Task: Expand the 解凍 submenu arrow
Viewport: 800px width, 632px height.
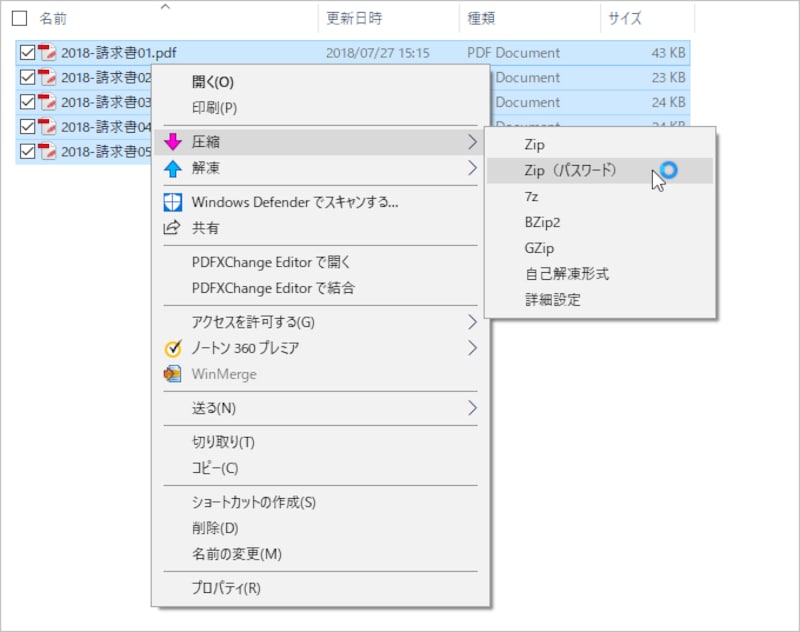Action: pos(472,168)
